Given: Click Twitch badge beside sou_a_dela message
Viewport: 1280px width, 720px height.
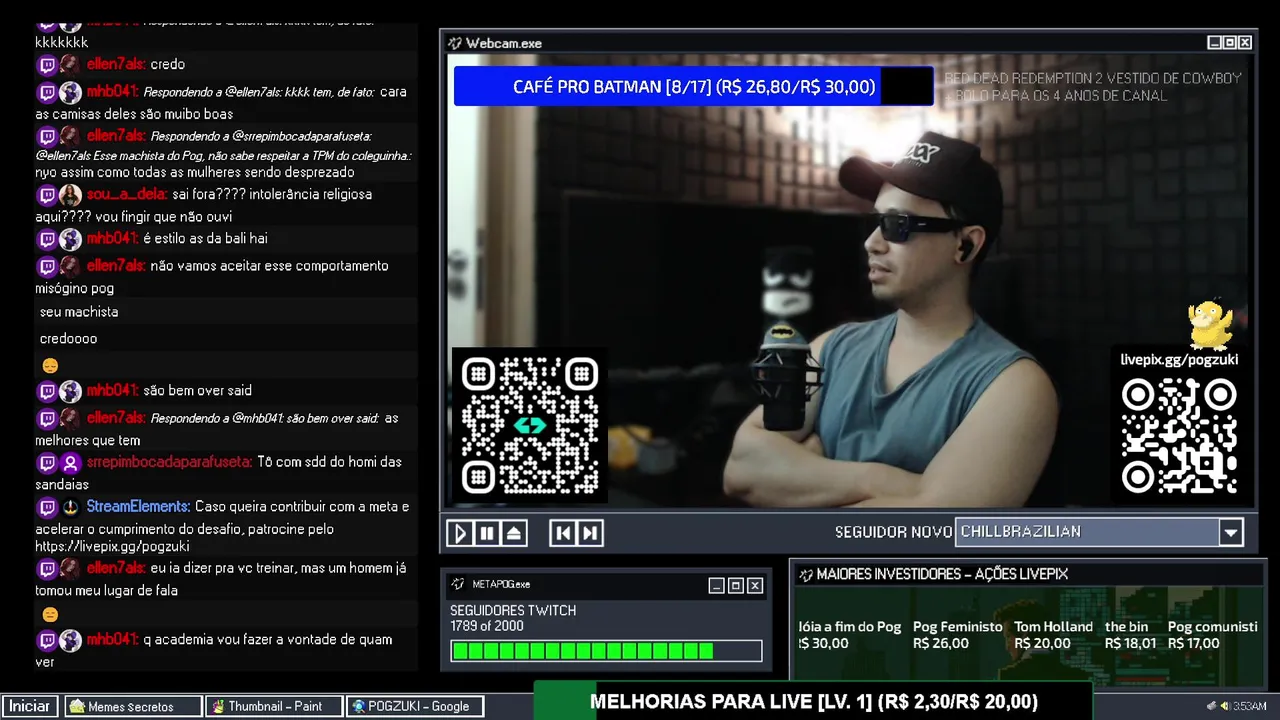Looking at the screenshot, I should pos(47,195).
